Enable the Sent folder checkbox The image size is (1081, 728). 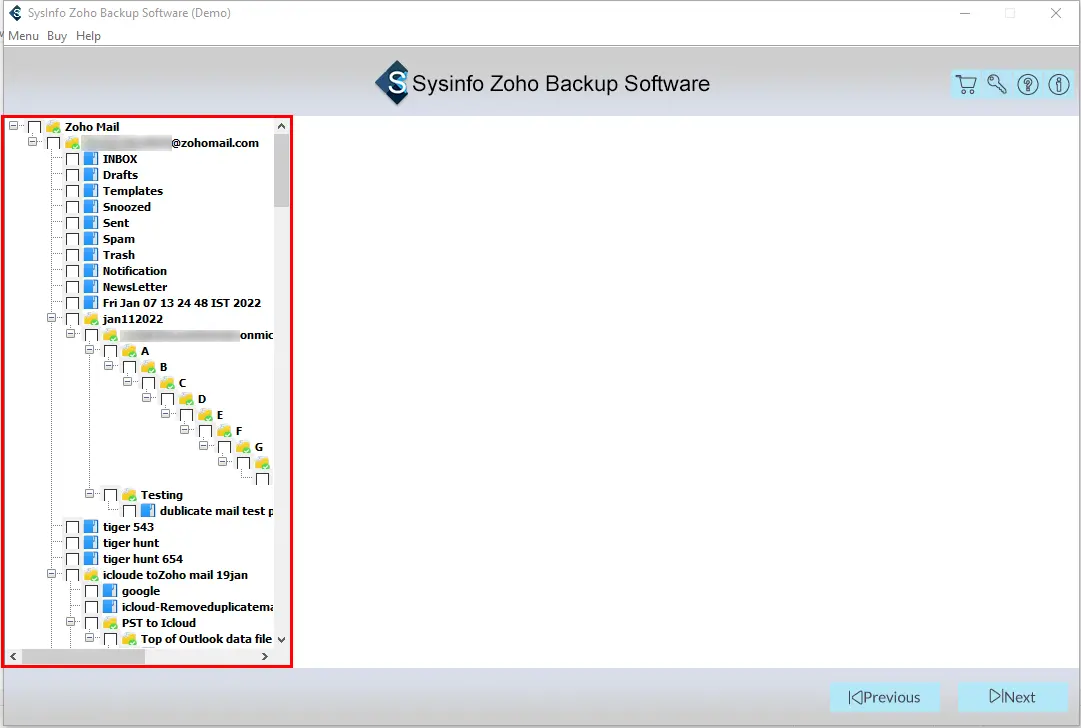72,223
